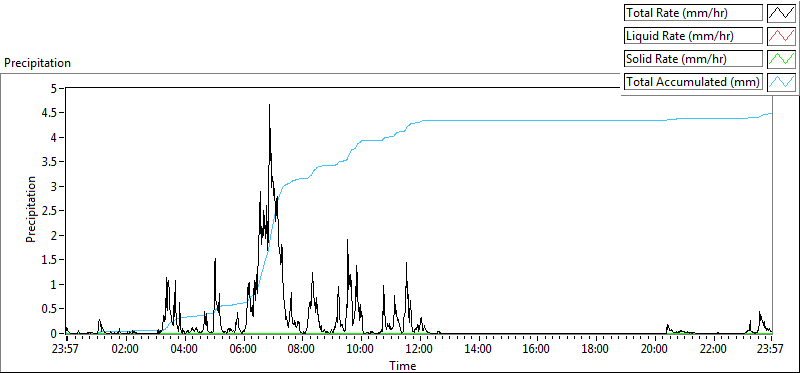
Task: Click the Total Accumulated blue plot sample icon
Action: click(x=782, y=82)
